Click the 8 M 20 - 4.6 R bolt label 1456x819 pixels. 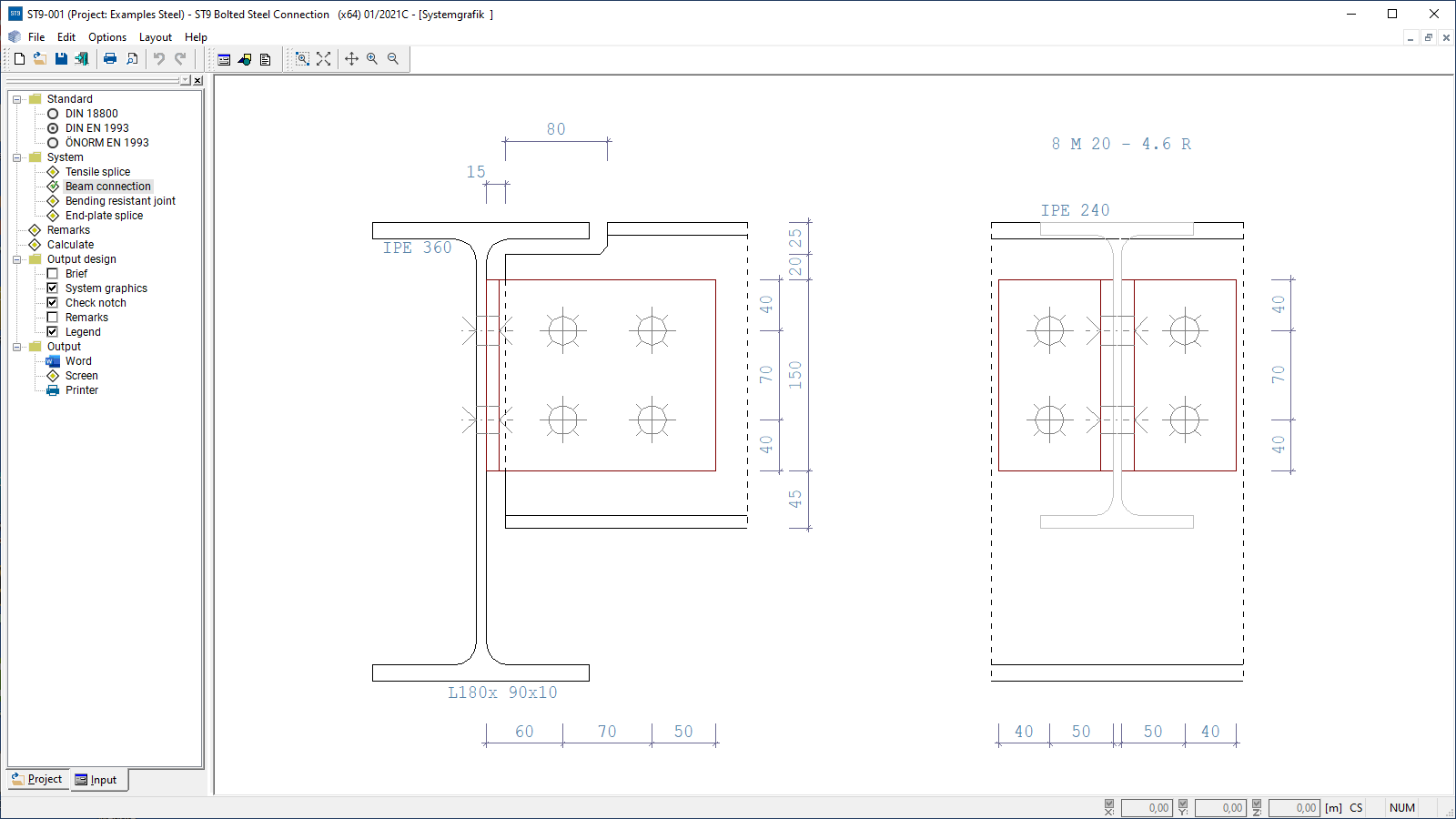[1121, 144]
